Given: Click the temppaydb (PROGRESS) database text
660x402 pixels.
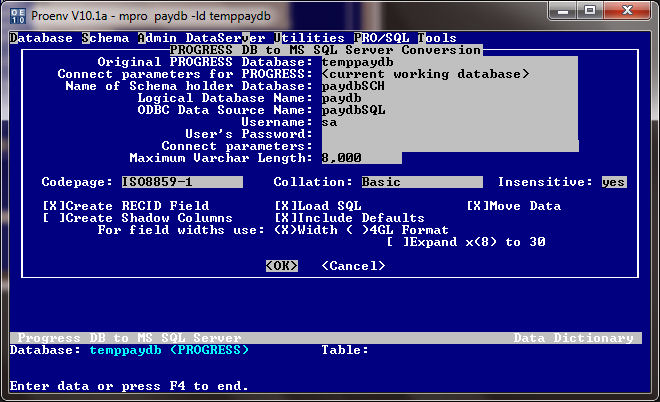Looking at the screenshot, I should [x=169, y=350].
